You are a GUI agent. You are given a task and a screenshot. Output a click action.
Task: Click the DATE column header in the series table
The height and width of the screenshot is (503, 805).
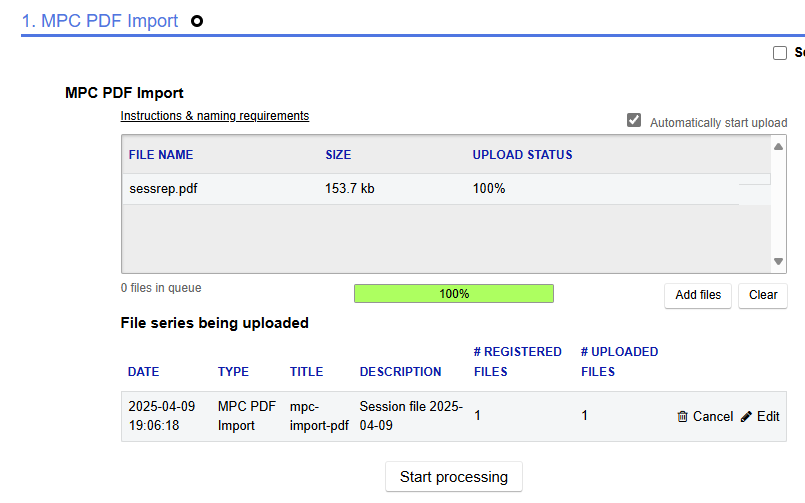(143, 372)
